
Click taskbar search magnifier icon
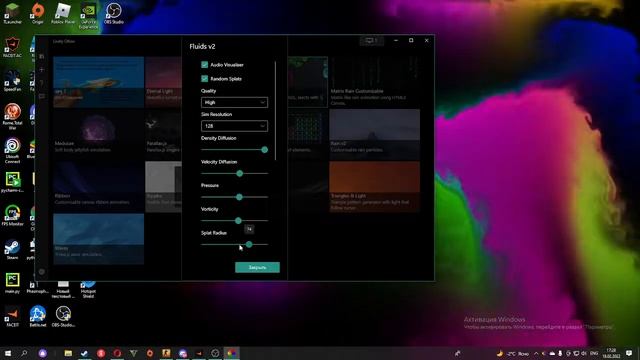[x=24, y=353]
